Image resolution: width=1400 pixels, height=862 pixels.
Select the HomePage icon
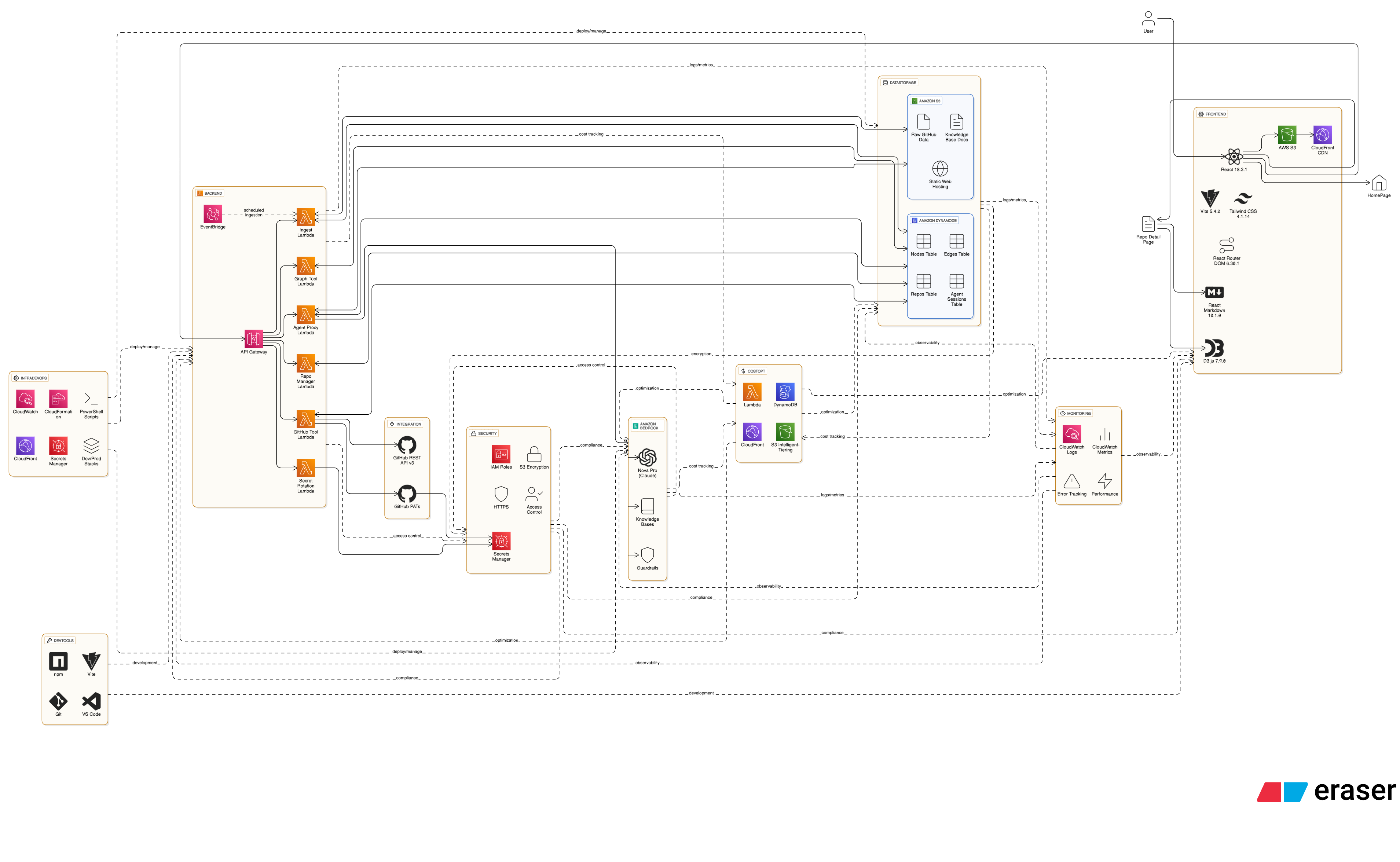(1378, 183)
